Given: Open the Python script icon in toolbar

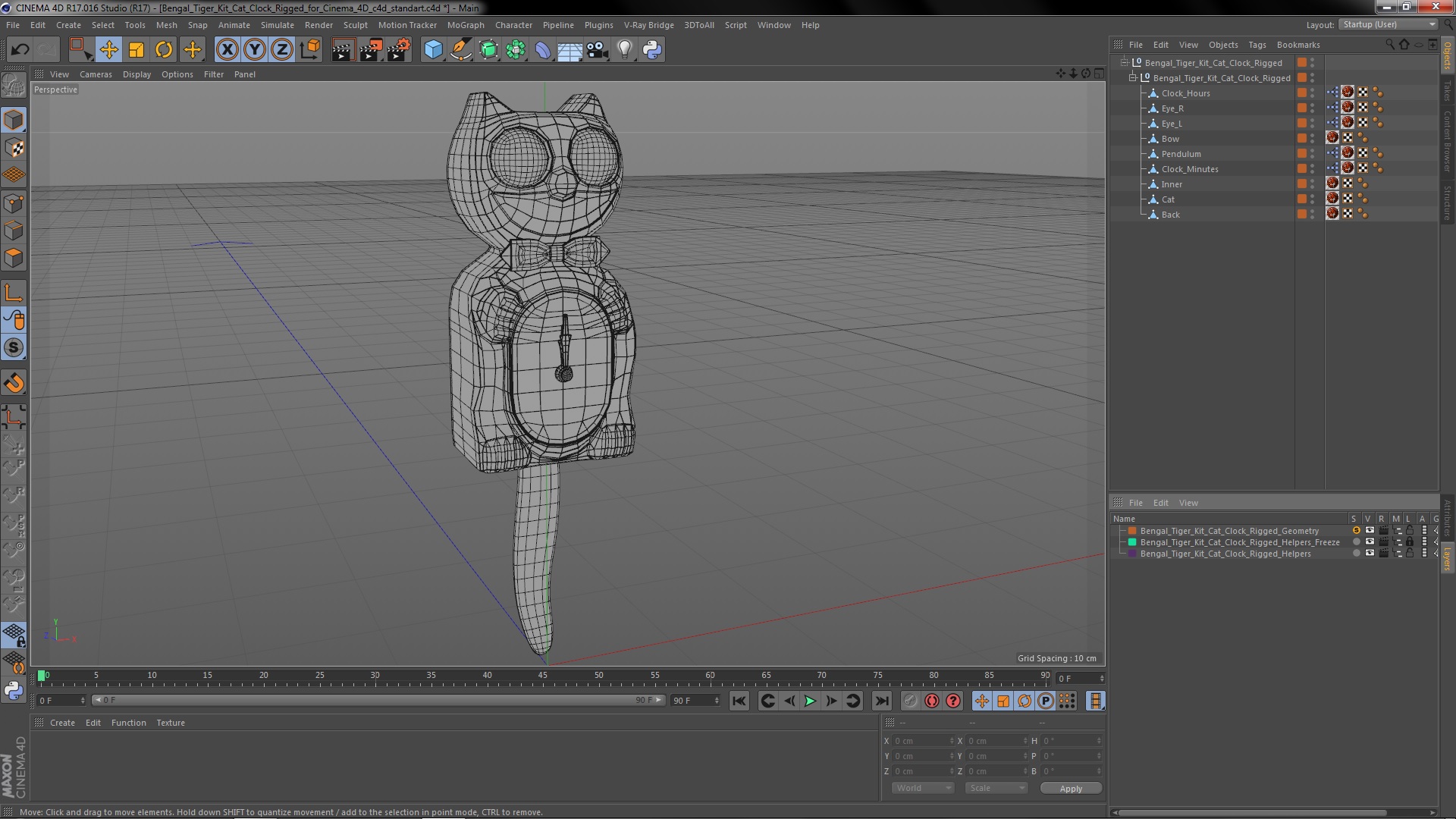Looking at the screenshot, I should point(652,50).
